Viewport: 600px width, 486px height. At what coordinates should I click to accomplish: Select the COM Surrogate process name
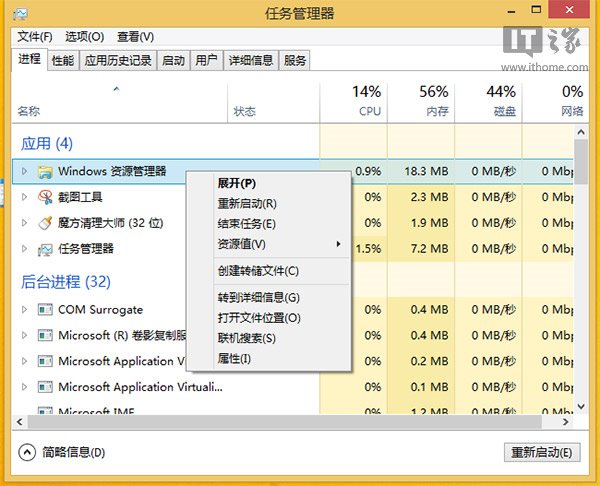[x=101, y=310]
